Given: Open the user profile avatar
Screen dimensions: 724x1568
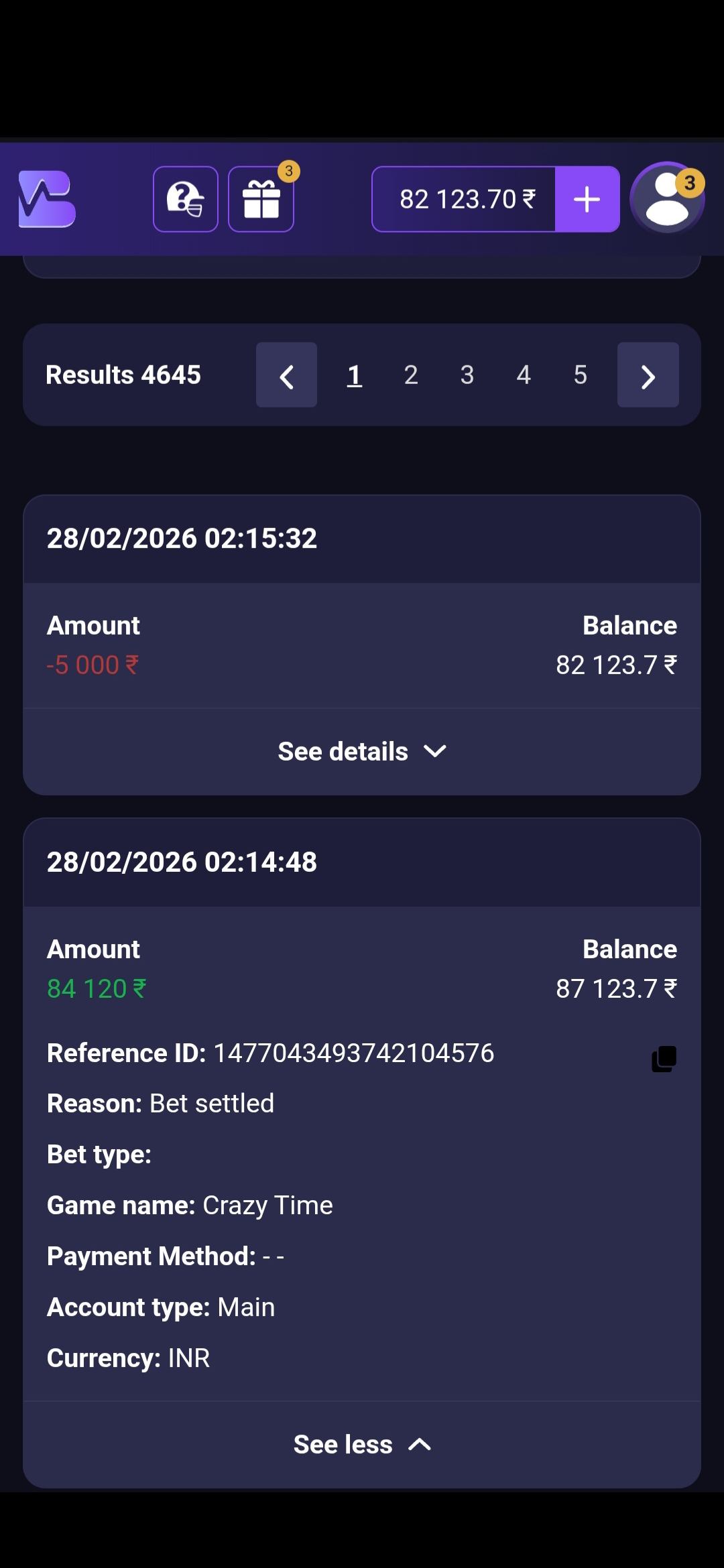Looking at the screenshot, I should click(x=667, y=199).
